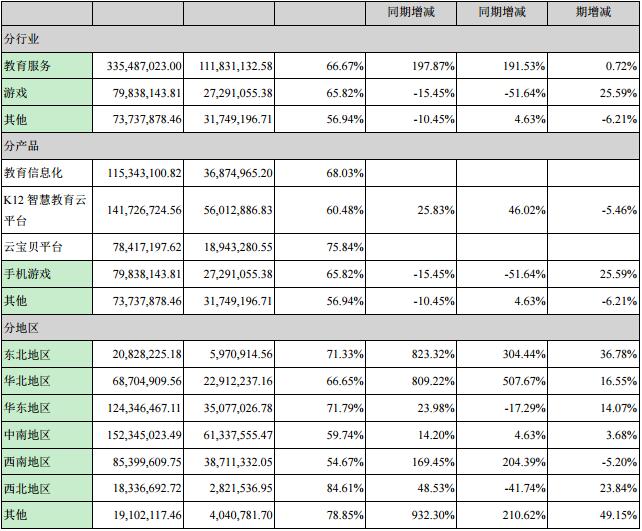This screenshot has width=642, height=531.
Task: Select the 华东地区 row label cell
Action: (46, 408)
